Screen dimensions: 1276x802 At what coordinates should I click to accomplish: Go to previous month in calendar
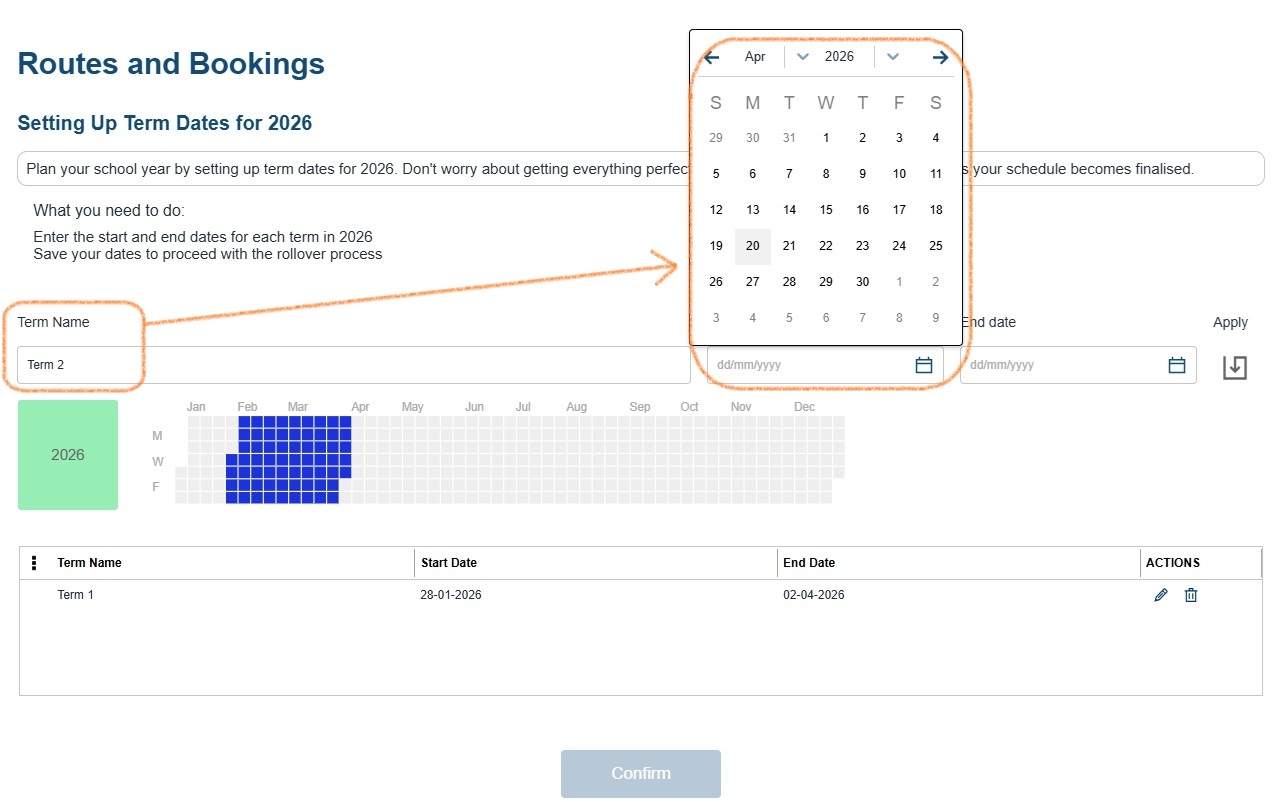(x=712, y=57)
